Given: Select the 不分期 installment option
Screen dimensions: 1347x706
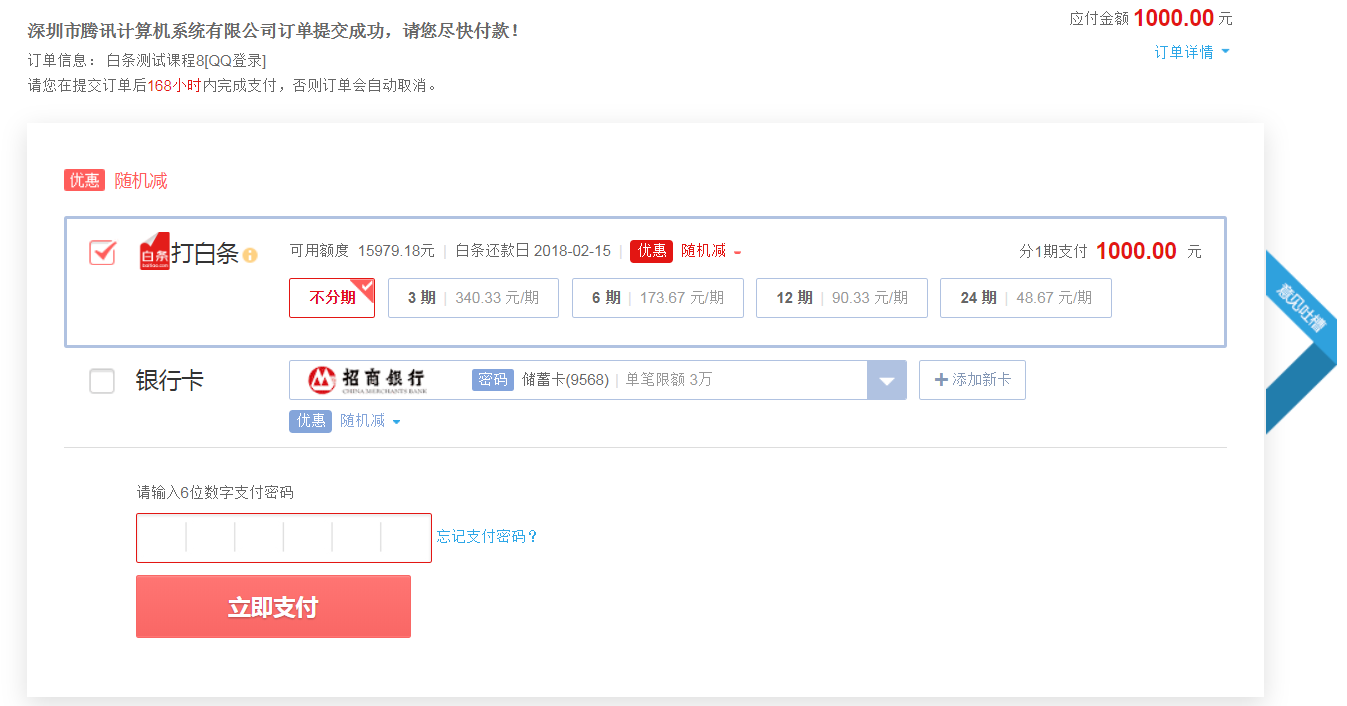Looking at the screenshot, I should (x=332, y=298).
